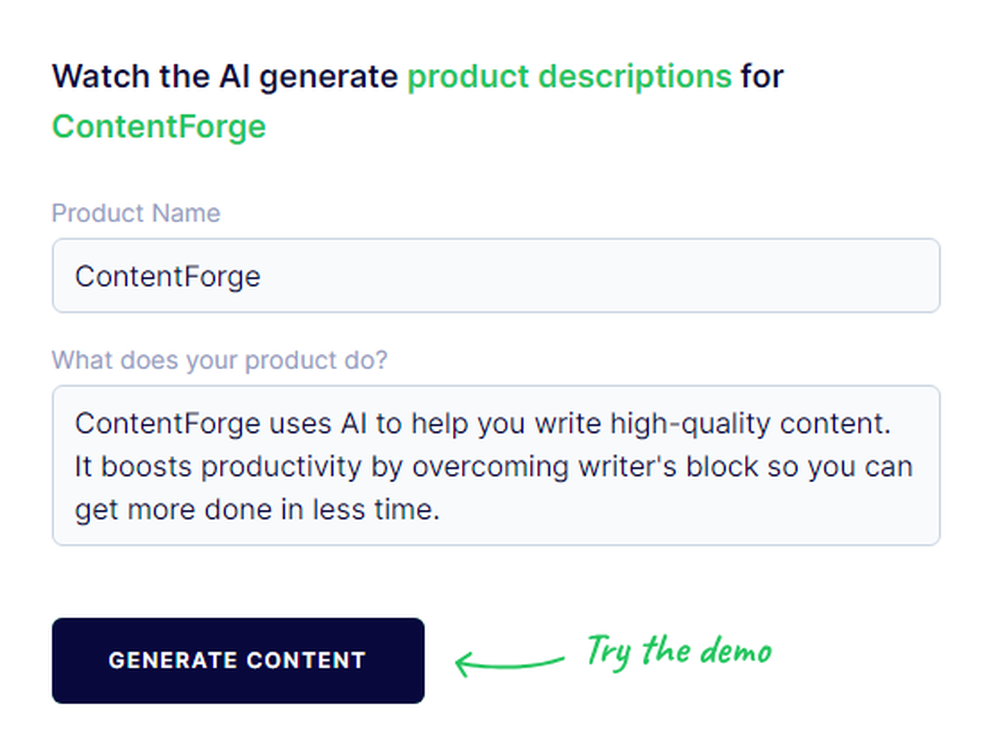Click the green 'product descriptions' heading text

(570, 76)
